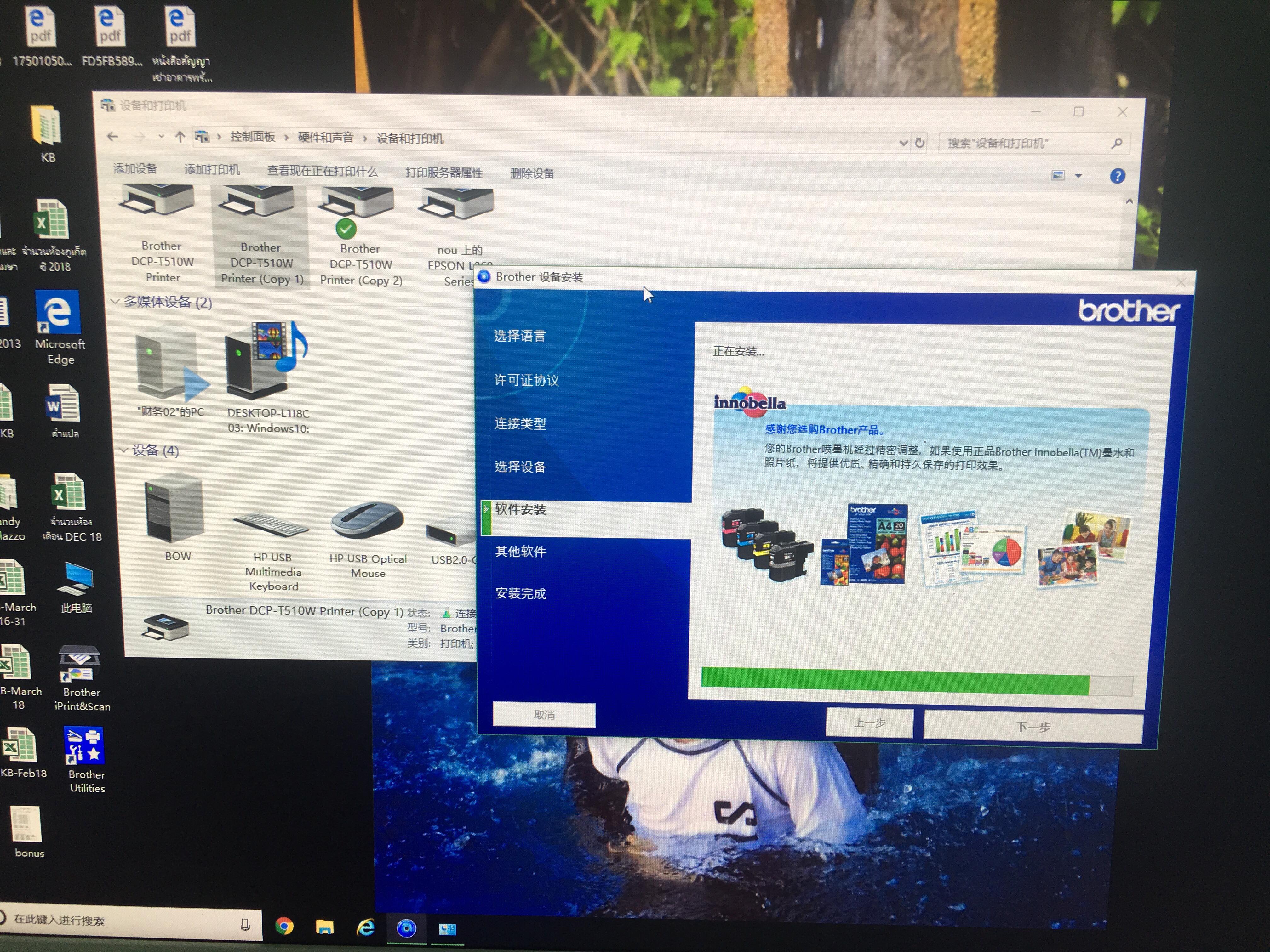The image size is (1270, 952).
Task: Click 添加打印机 toolbar command
Action: pyautogui.click(x=212, y=169)
